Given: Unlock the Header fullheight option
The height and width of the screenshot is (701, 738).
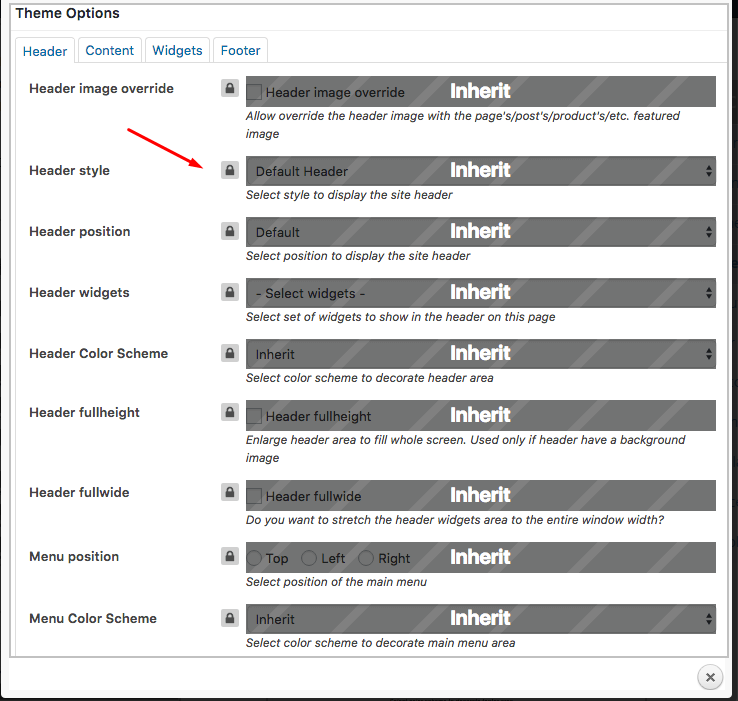Looking at the screenshot, I should [230, 412].
